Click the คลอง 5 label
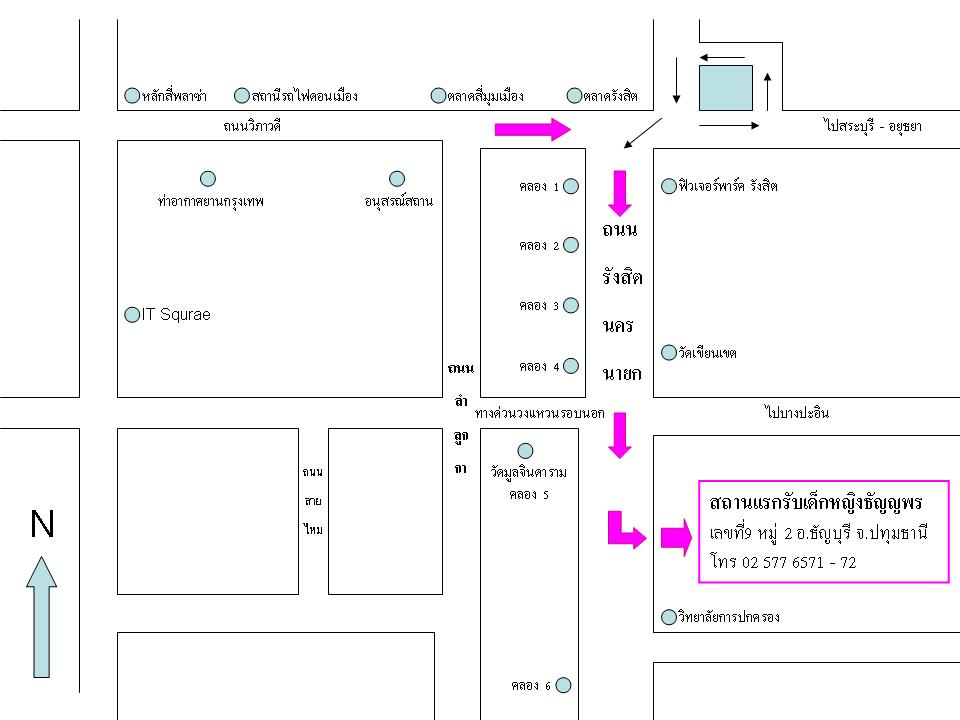 click(529, 495)
